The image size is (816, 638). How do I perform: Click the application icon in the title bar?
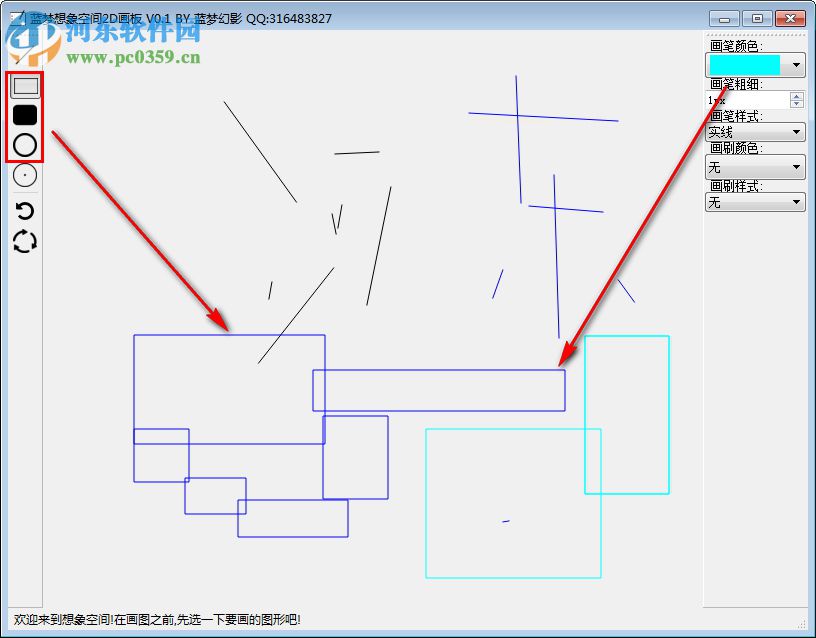pos(19,17)
